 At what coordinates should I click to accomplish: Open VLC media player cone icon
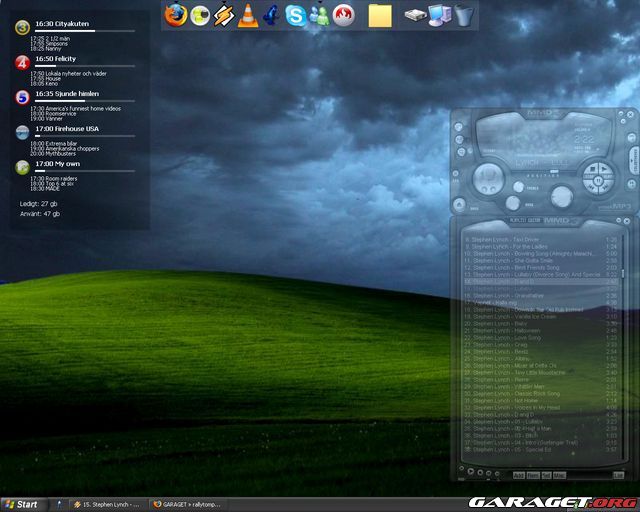pyautogui.click(x=248, y=14)
